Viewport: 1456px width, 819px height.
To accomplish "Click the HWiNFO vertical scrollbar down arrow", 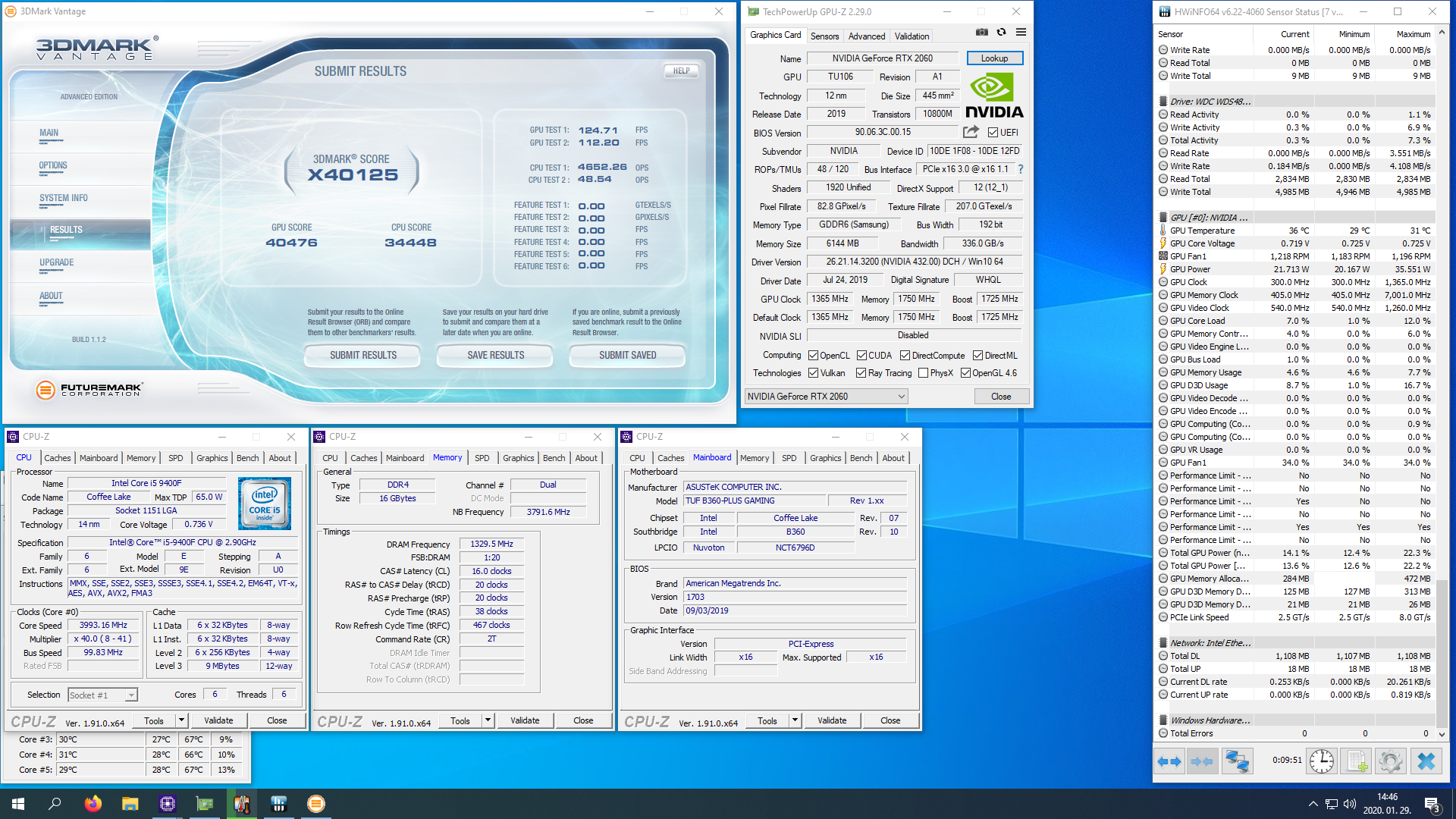I will 1442,734.
